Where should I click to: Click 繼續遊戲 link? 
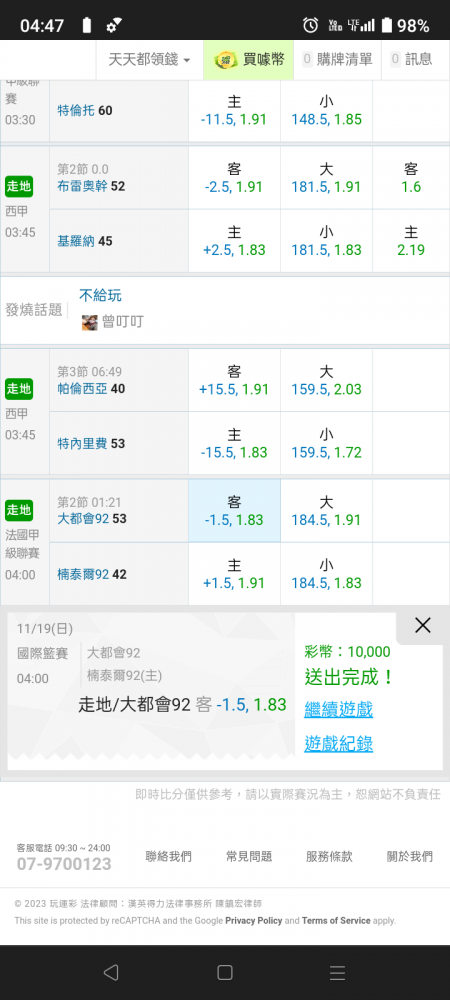[x=338, y=709]
